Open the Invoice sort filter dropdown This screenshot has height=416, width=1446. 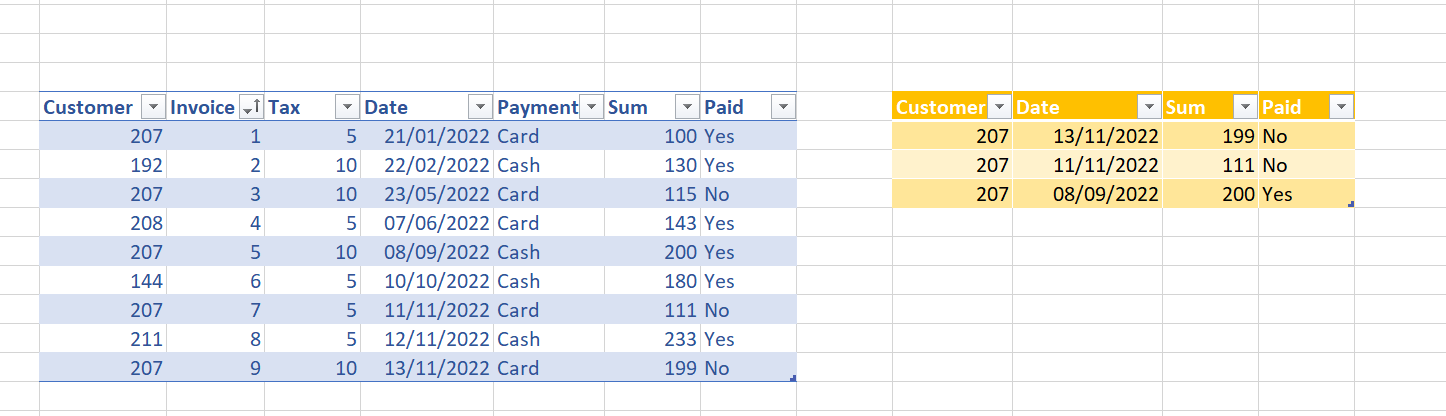(251, 107)
